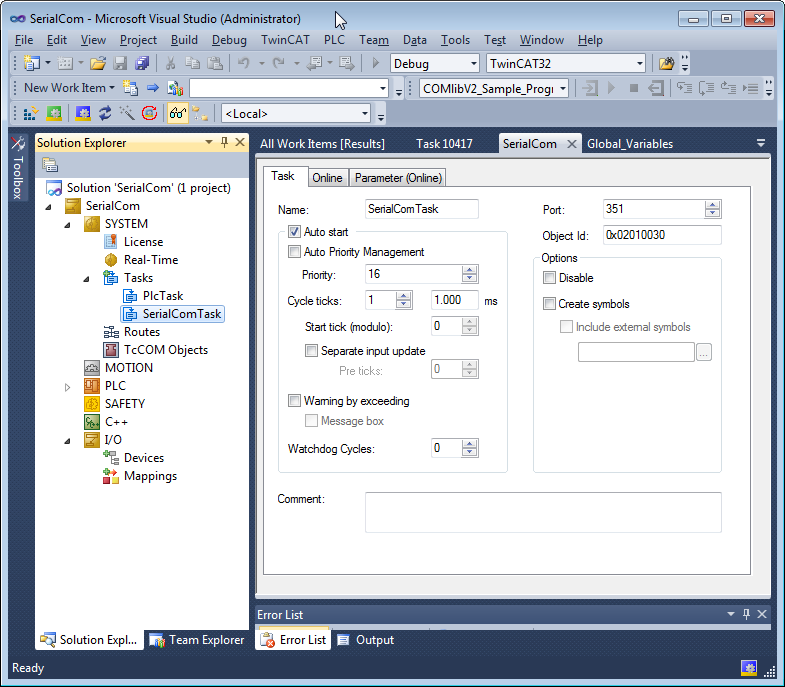Open the Toolbox side panel
This screenshot has width=785, height=687.
tap(18, 168)
